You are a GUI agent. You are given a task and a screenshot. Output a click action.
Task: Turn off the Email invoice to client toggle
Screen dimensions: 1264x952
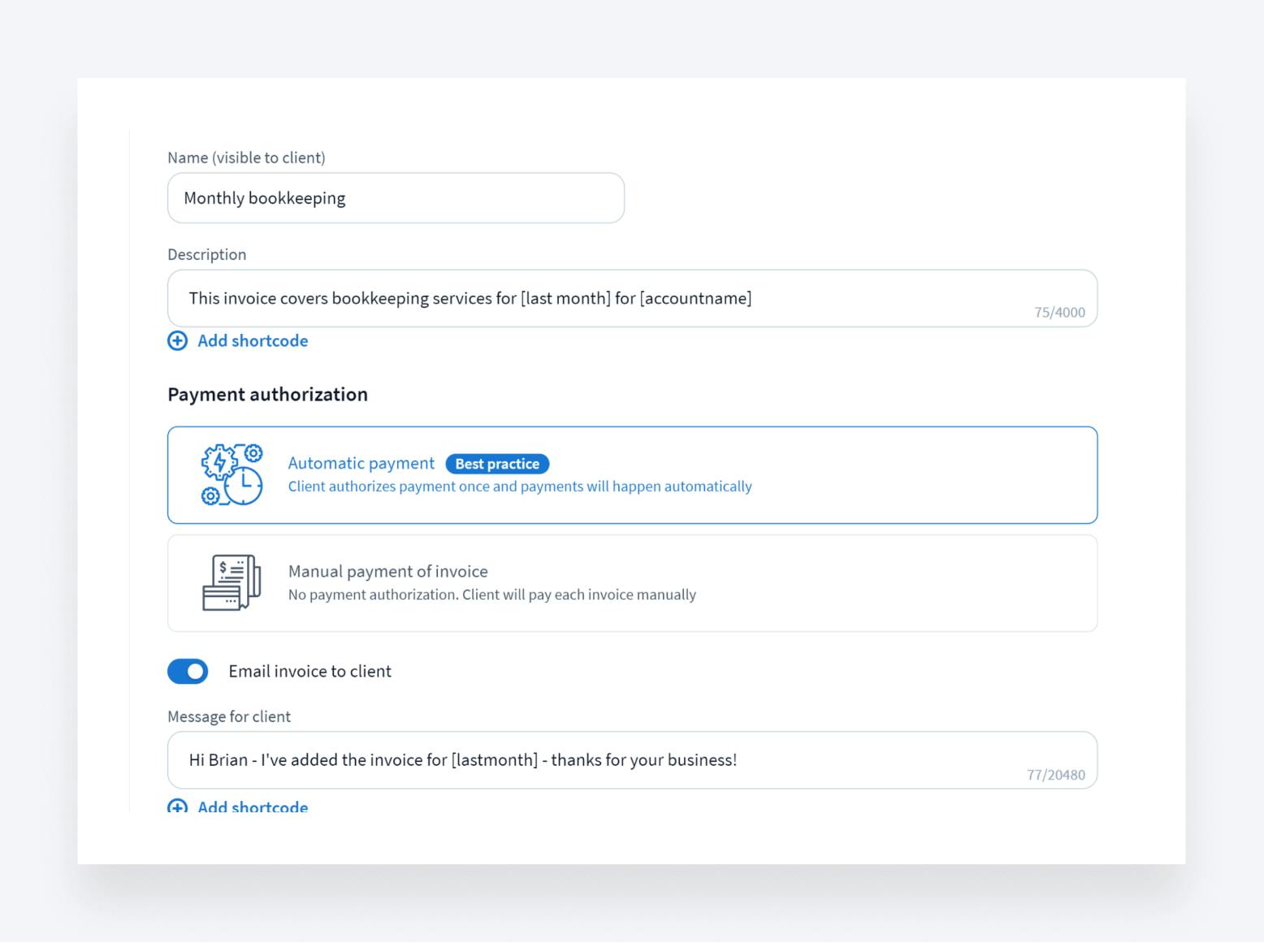coord(188,672)
